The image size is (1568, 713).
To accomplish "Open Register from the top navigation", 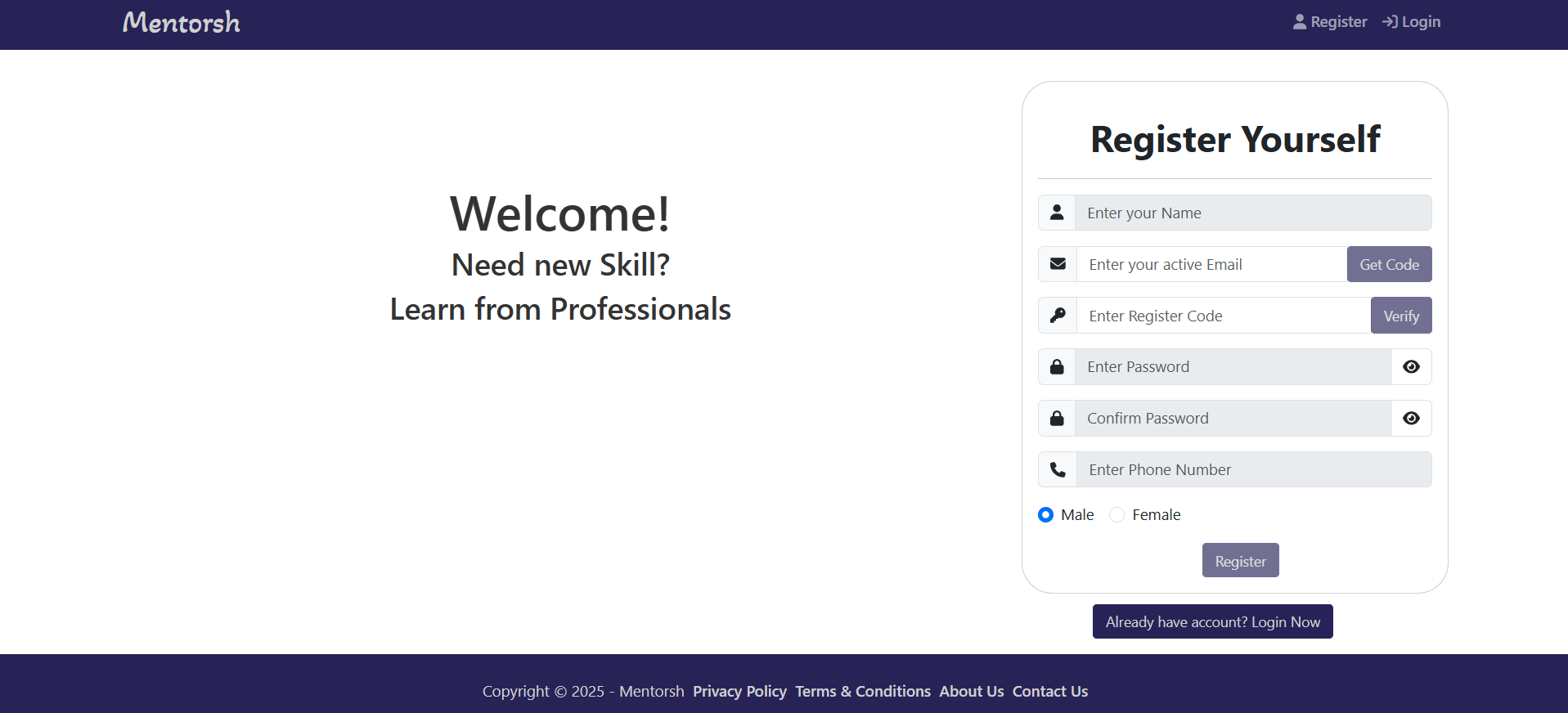I will [x=1329, y=22].
